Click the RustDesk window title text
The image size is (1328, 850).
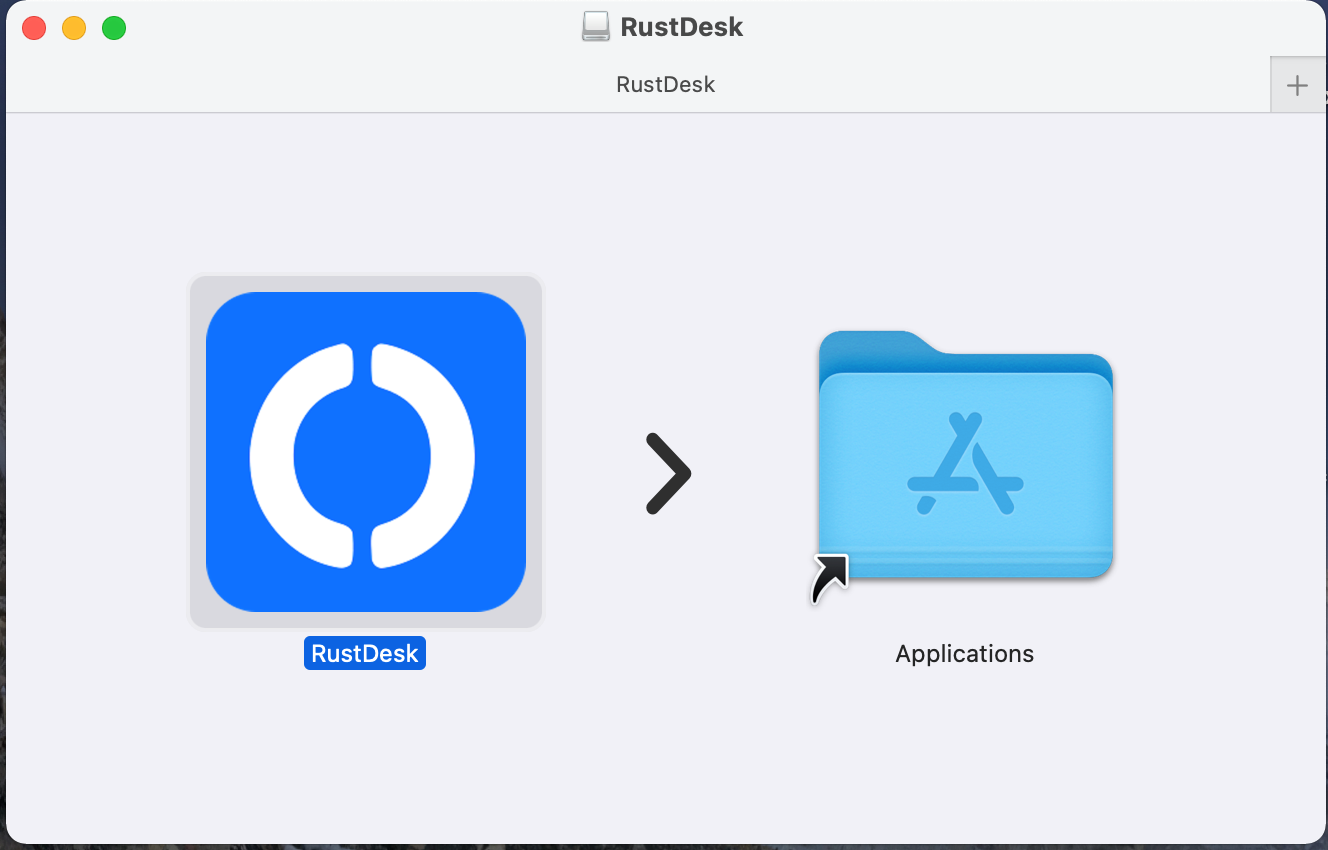click(681, 27)
